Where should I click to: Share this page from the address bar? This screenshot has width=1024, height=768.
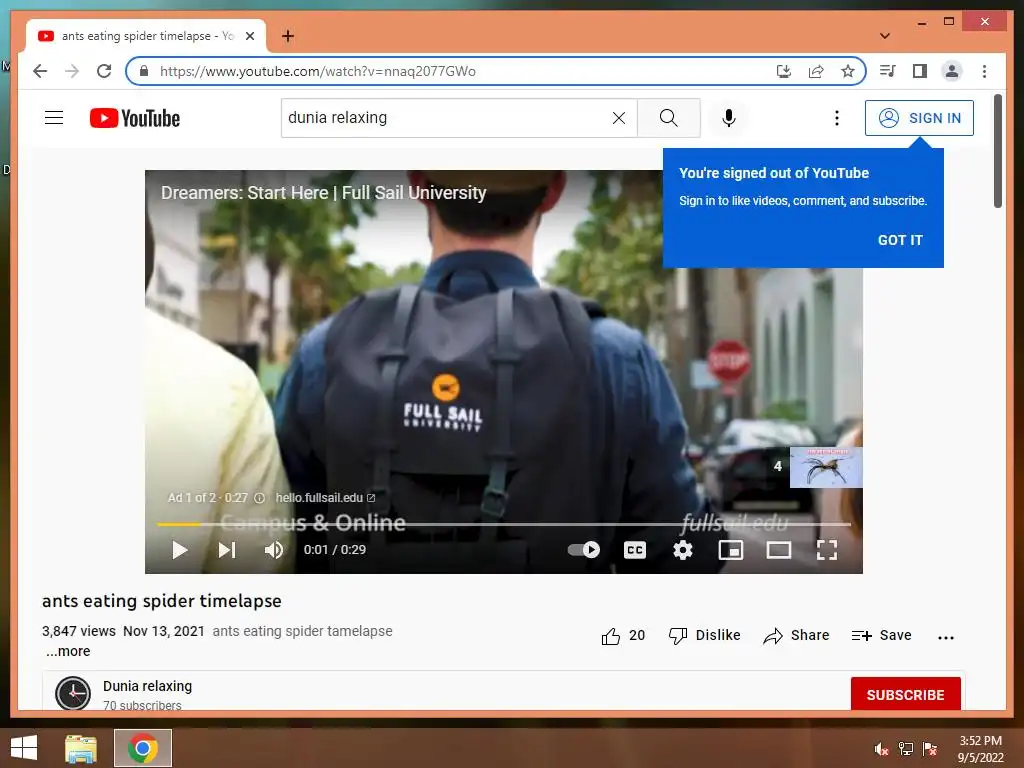tap(816, 71)
